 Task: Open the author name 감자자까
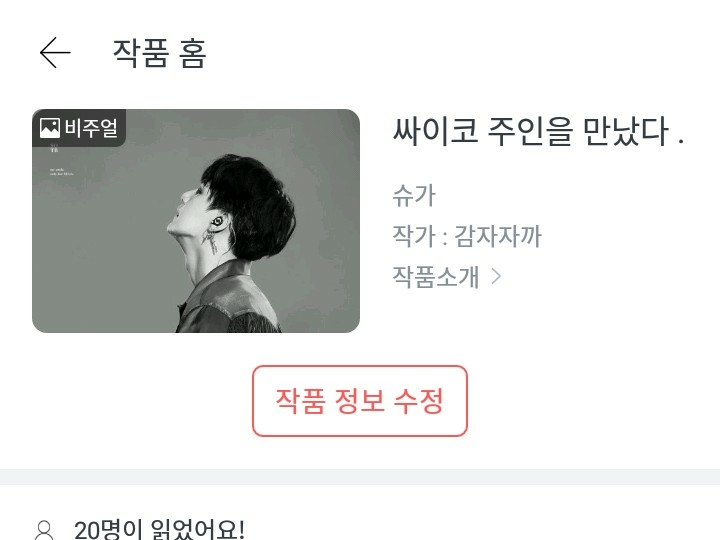pyautogui.click(x=498, y=236)
